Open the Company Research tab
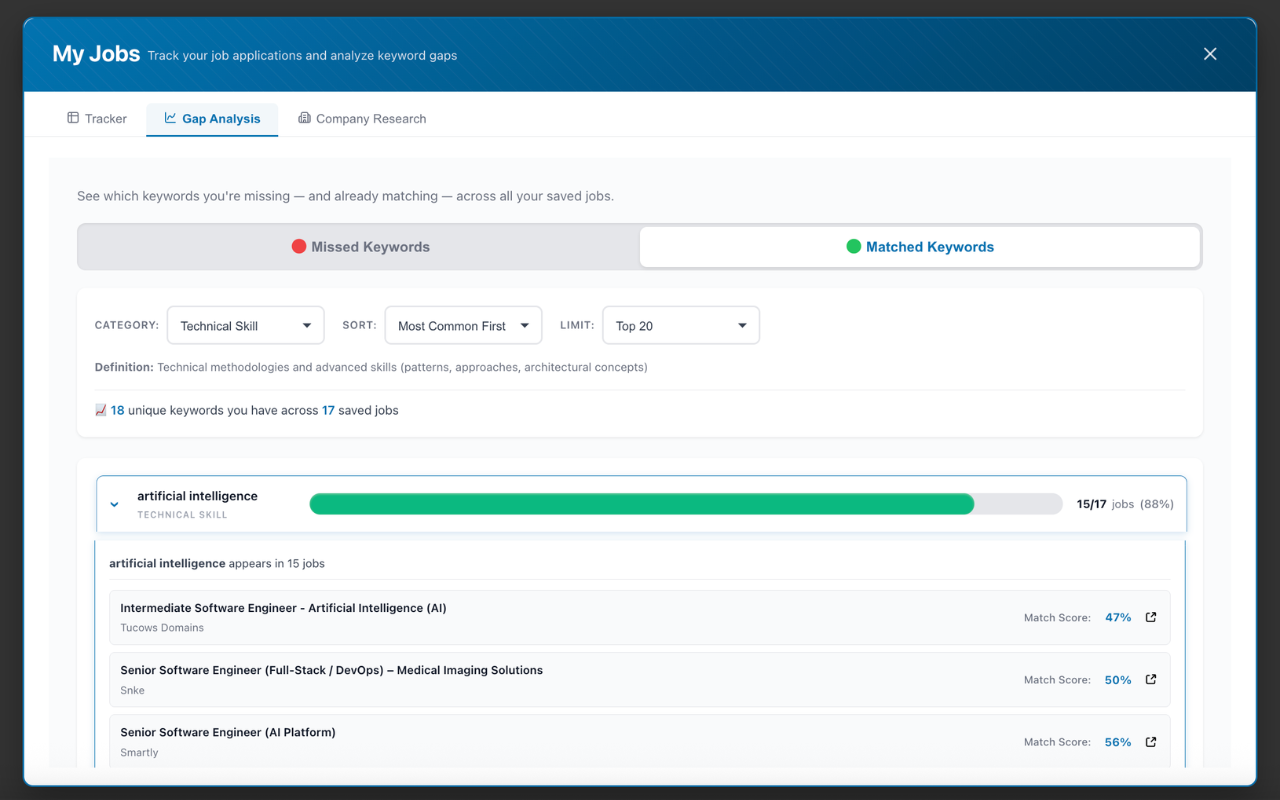This screenshot has width=1280, height=800. tap(362, 118)
